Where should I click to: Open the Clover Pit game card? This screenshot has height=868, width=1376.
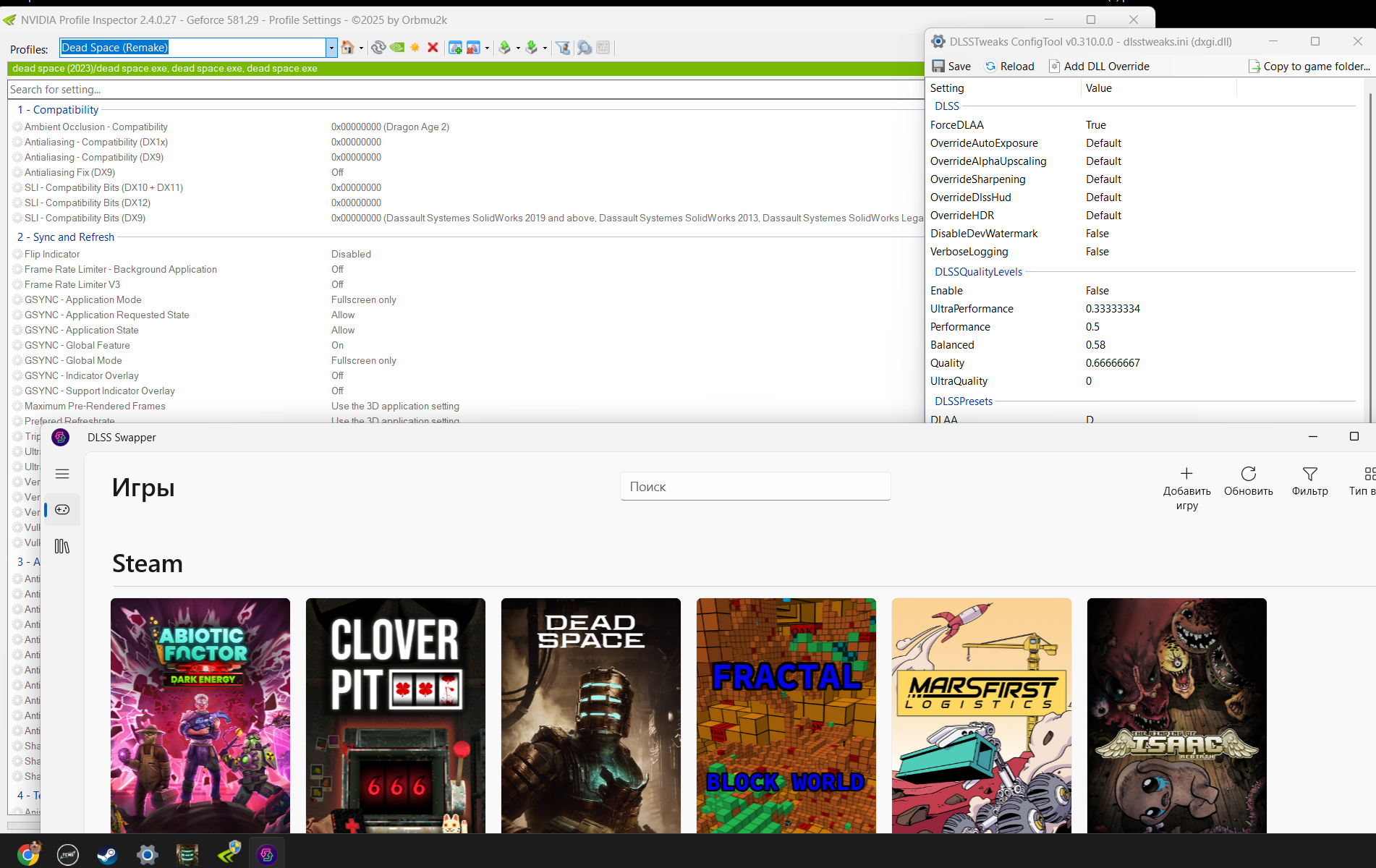396,715
